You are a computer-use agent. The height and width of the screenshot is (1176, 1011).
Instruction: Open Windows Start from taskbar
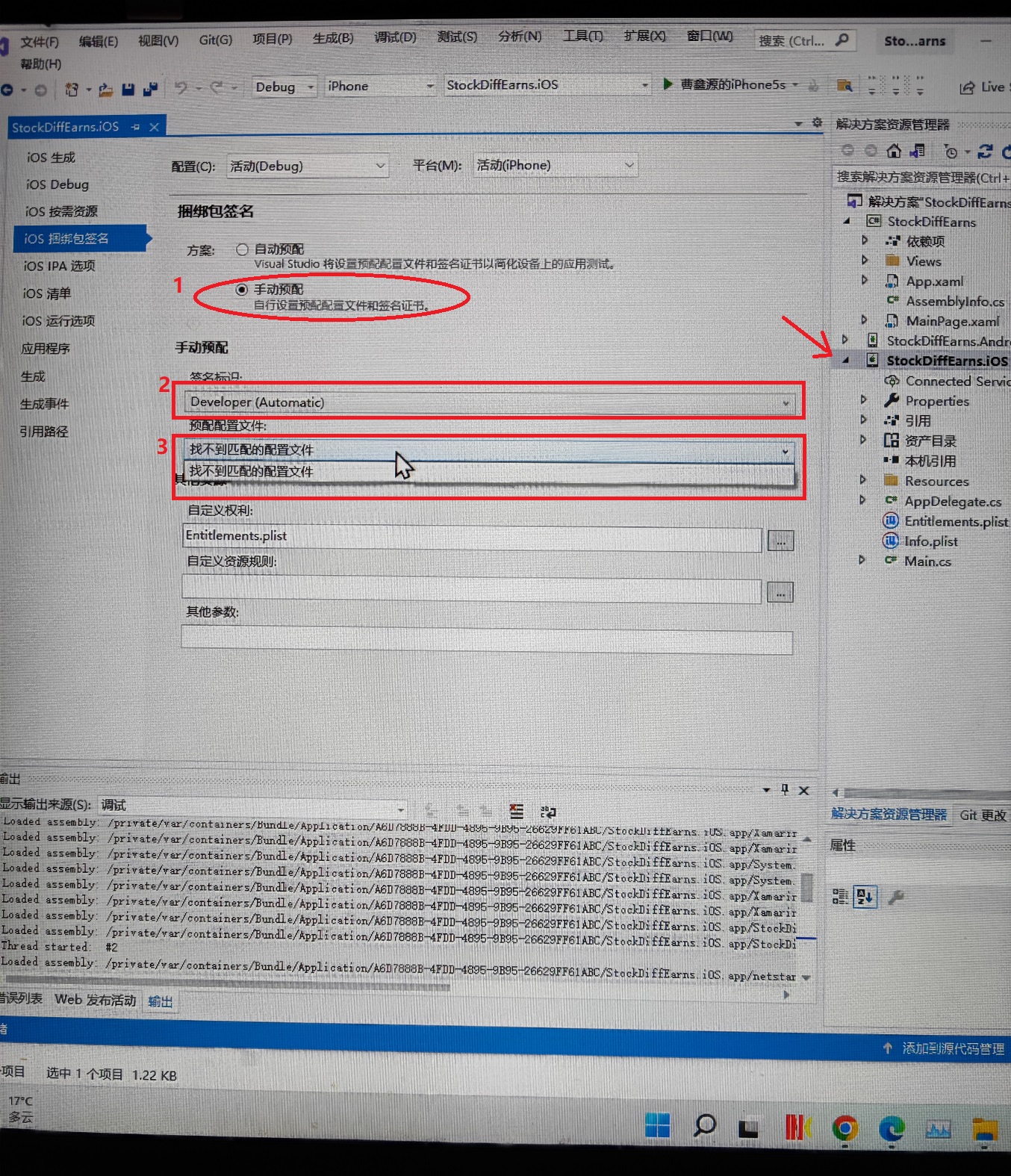pos(657,1125)
